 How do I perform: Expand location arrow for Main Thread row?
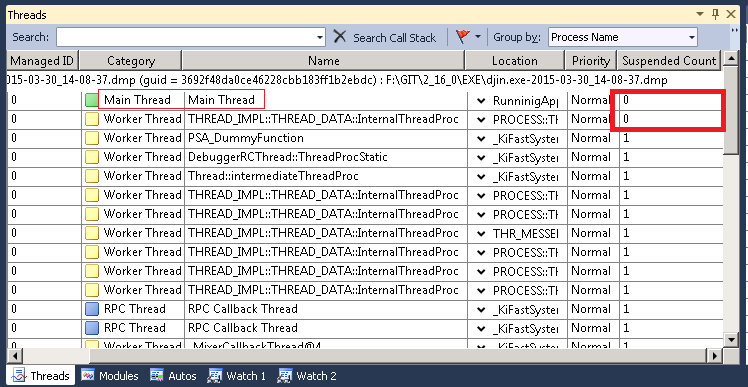481,101
